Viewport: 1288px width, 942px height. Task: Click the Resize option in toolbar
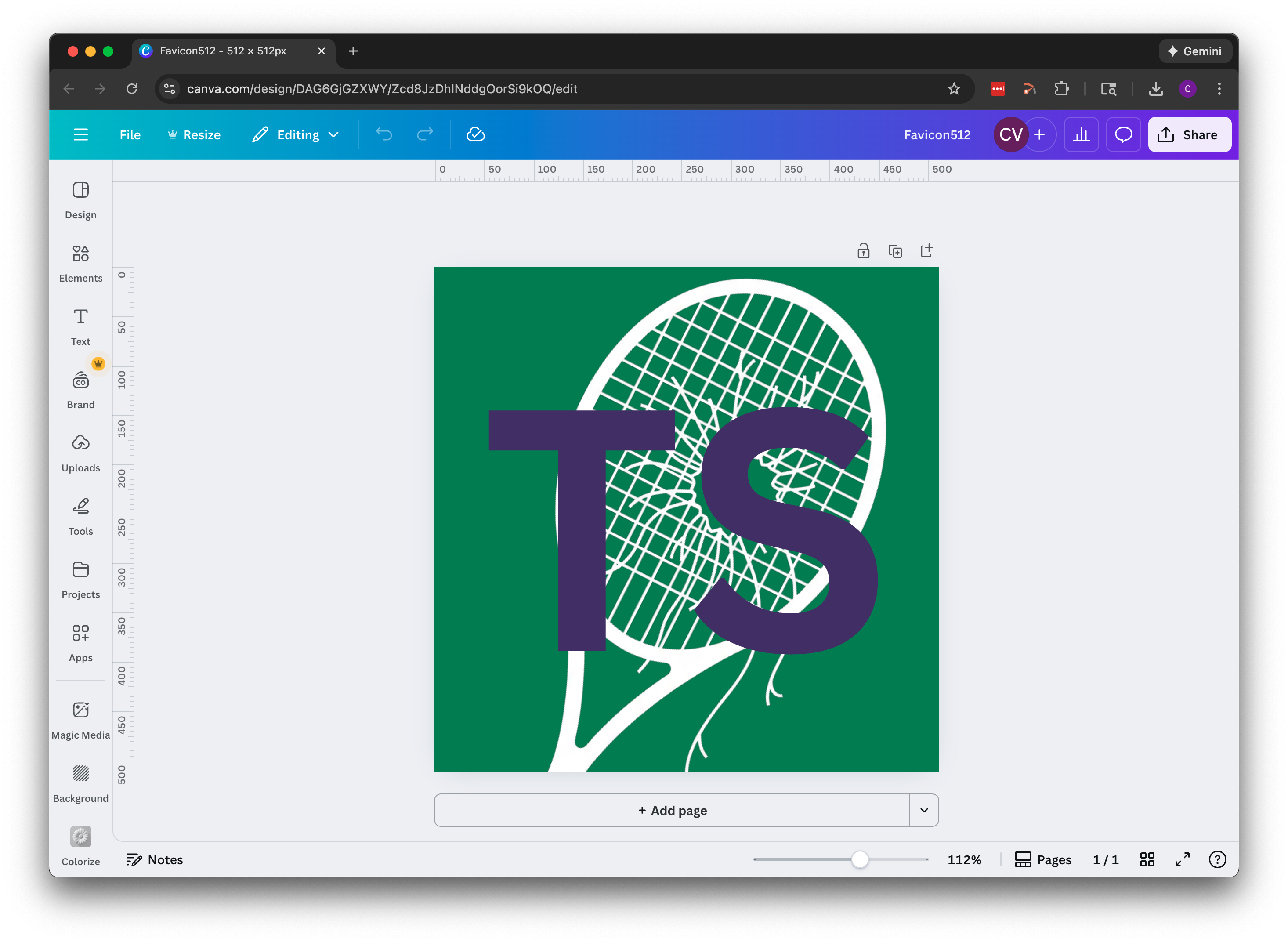tap(194, 134)
